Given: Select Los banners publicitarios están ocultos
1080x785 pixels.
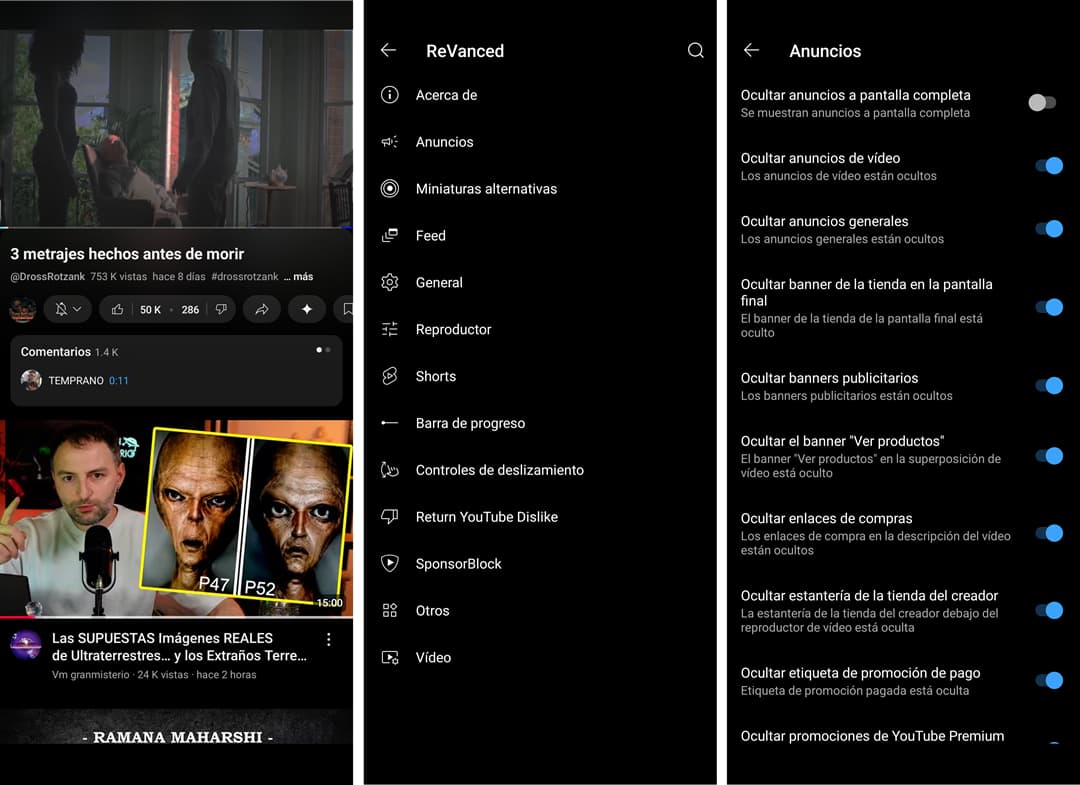Looking at the screenshot, I should click(x=847, y=396).
